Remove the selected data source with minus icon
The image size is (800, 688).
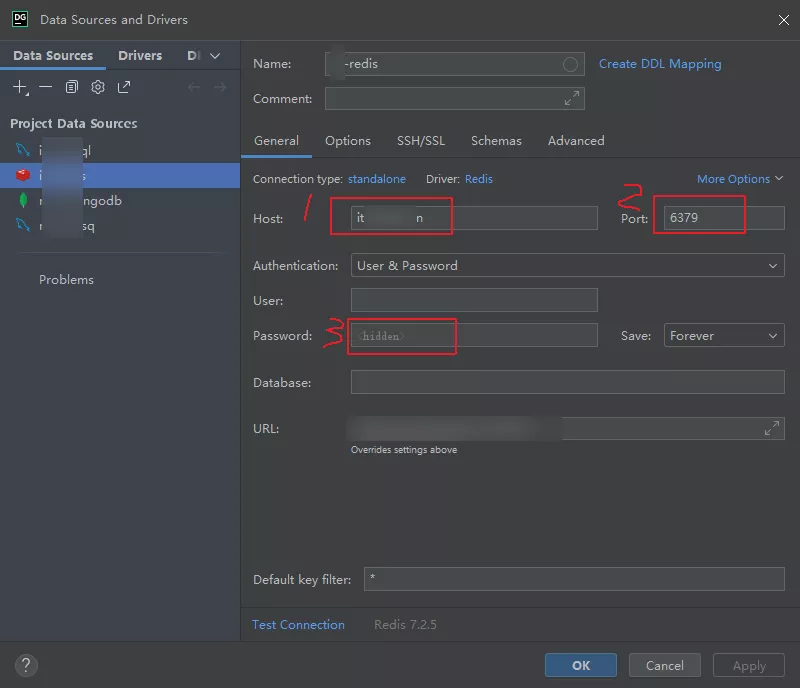pos(45,87)
